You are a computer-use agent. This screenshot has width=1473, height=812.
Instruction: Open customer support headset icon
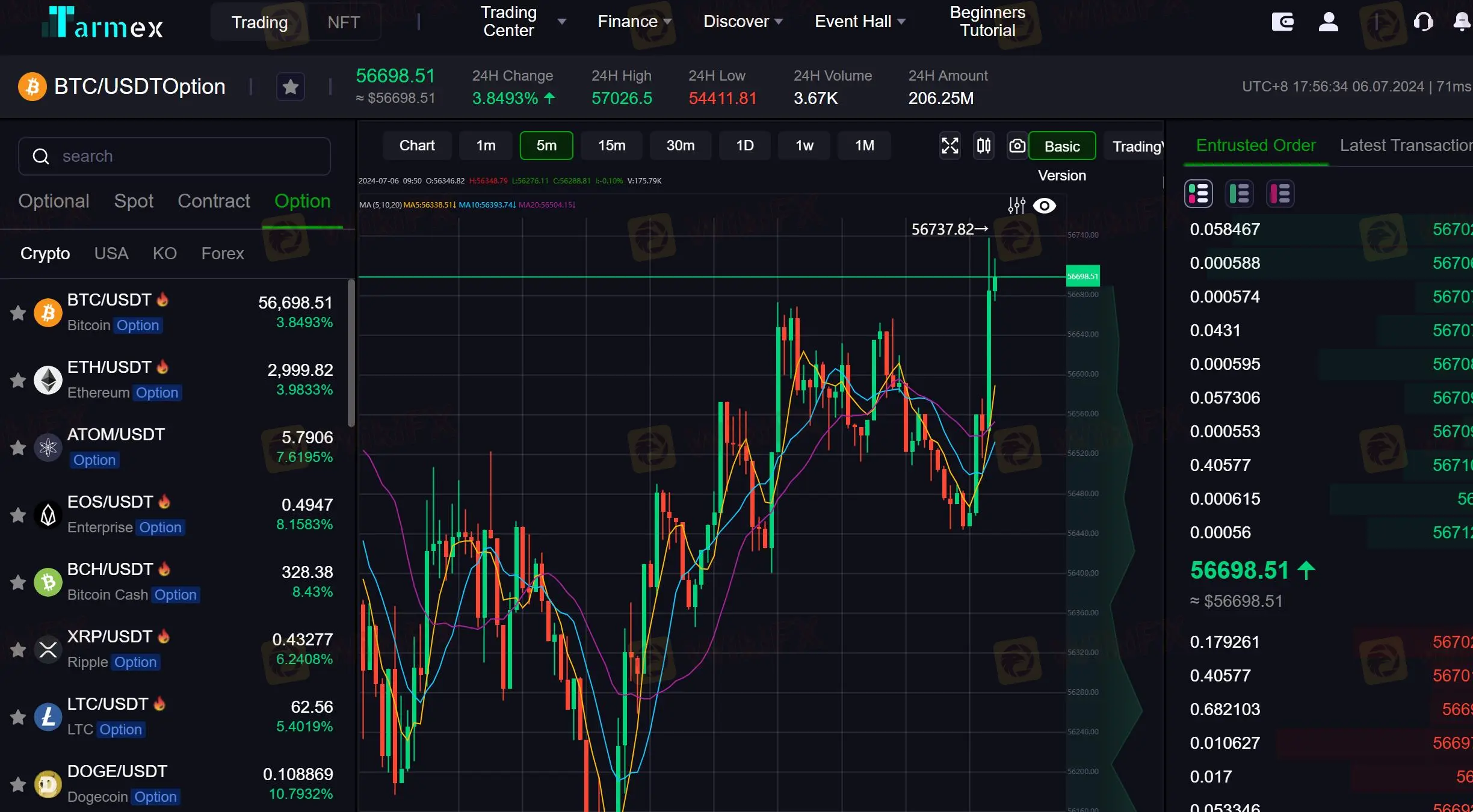tap(1423, 22)
